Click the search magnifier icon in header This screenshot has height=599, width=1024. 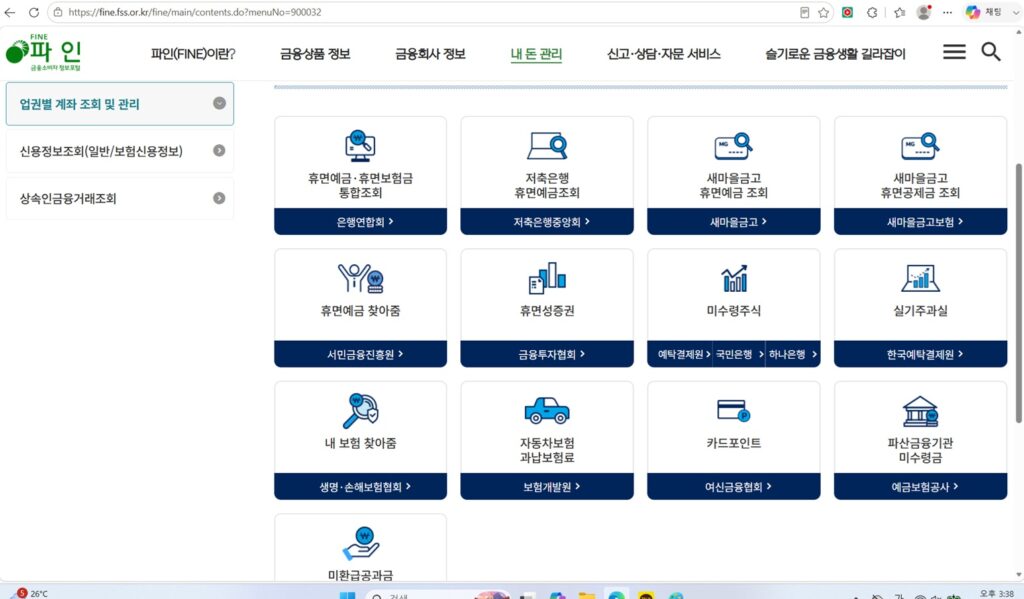point(991,52)
